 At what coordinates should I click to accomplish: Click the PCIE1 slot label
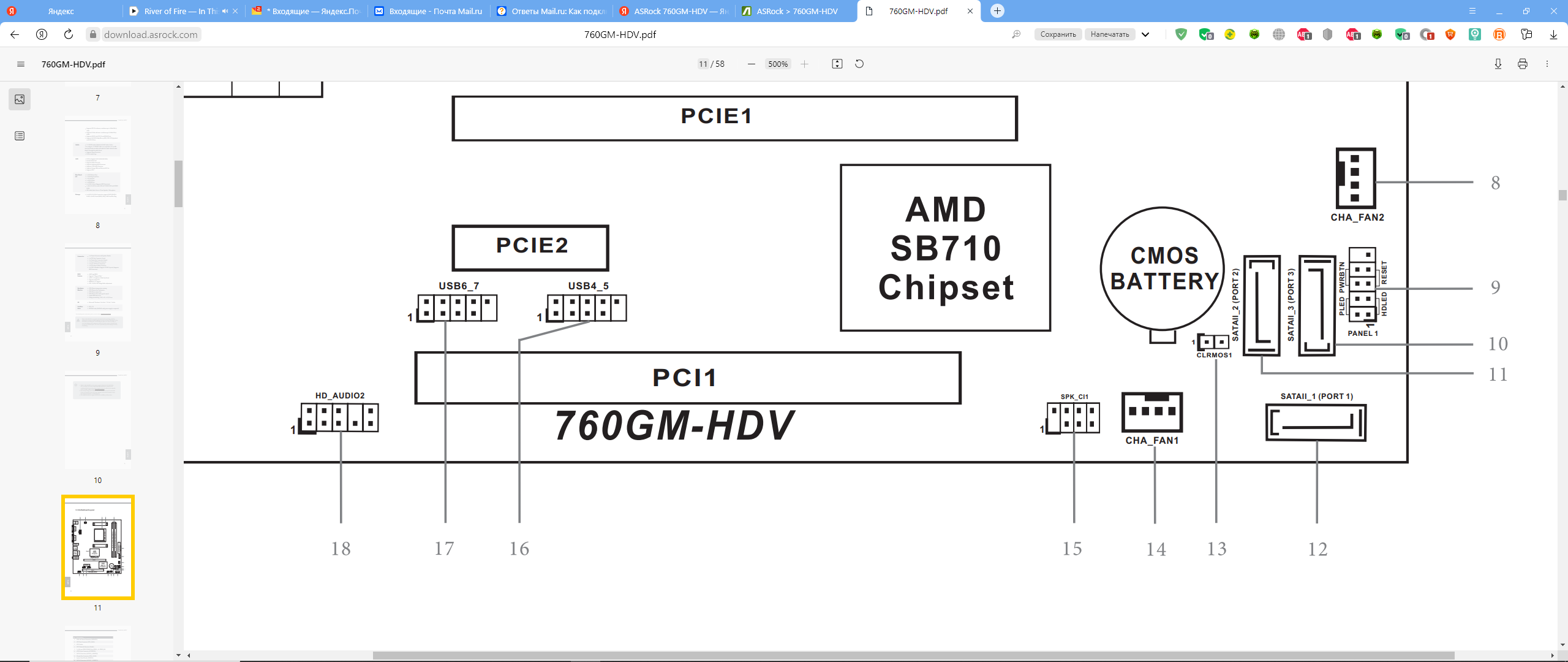pos(717,116)
